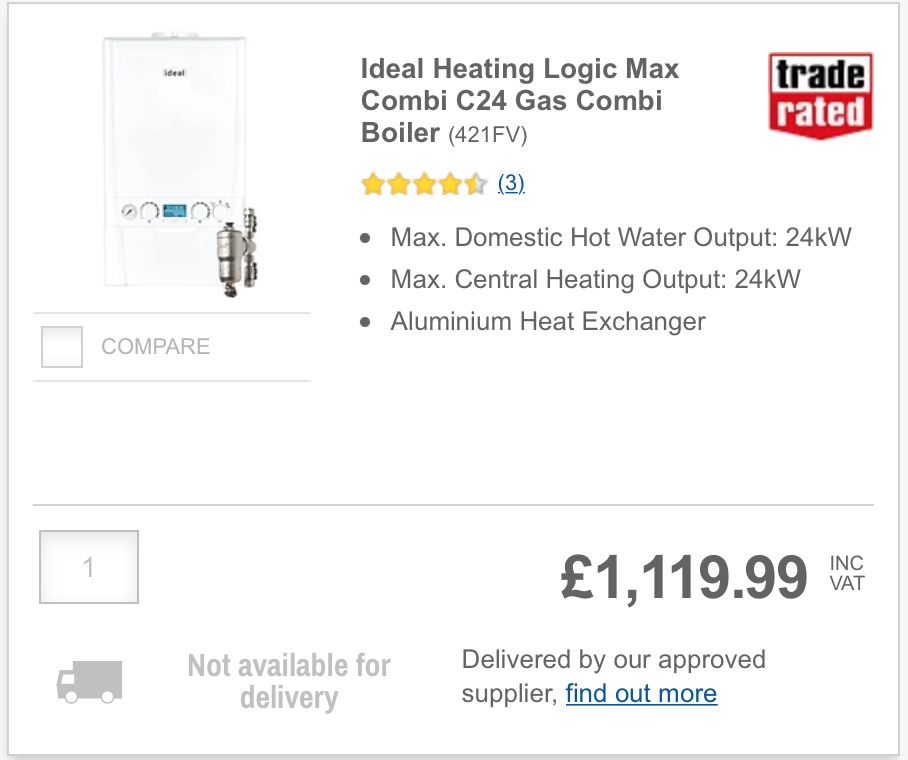Click the Aluminium Heat Exchanger bullet point

548,321
